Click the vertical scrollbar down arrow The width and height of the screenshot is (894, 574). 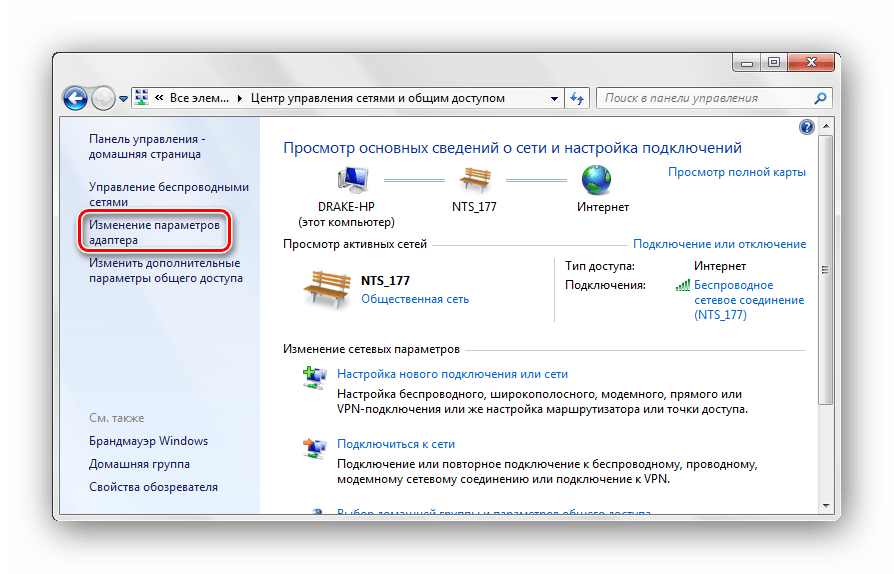tap(825, 505)
